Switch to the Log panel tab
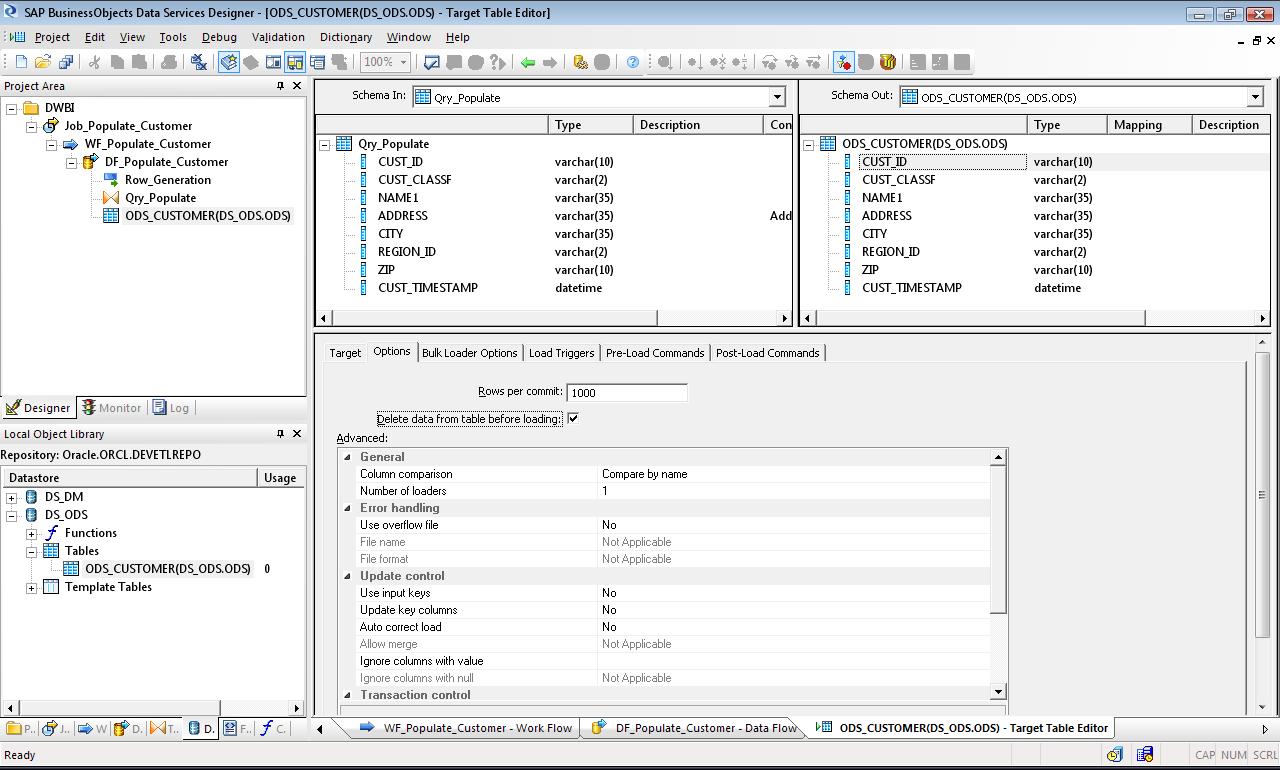The width and height of the screenshot is (1280, 770). [171, 408]
